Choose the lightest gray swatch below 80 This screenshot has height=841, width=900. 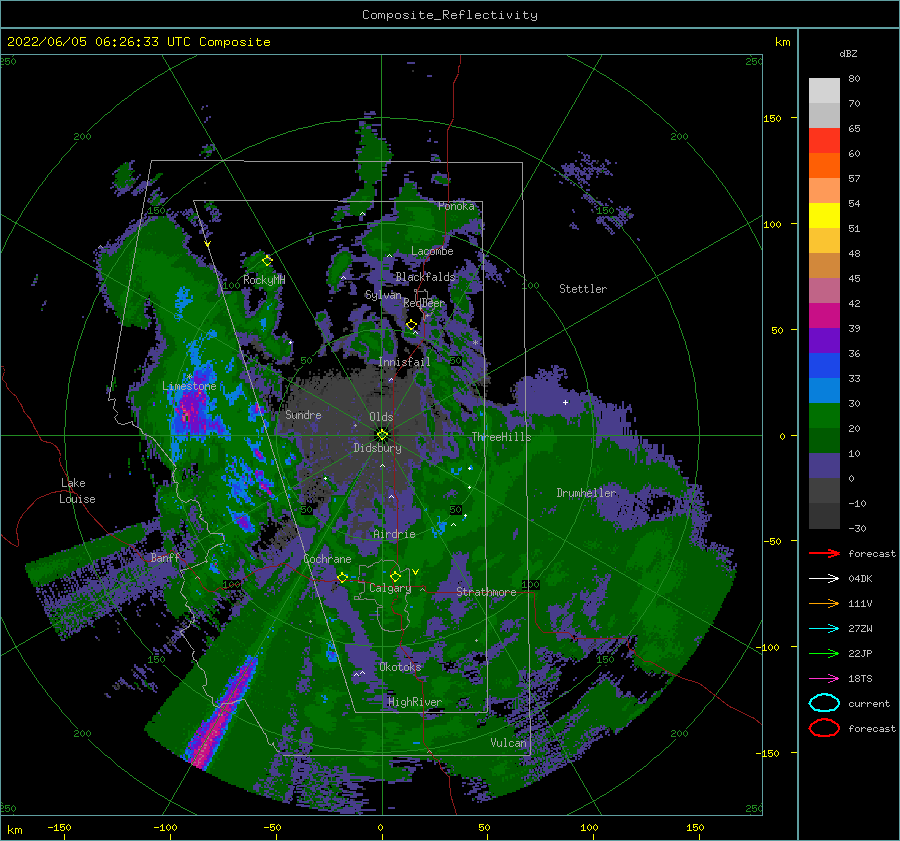[824, 91]
